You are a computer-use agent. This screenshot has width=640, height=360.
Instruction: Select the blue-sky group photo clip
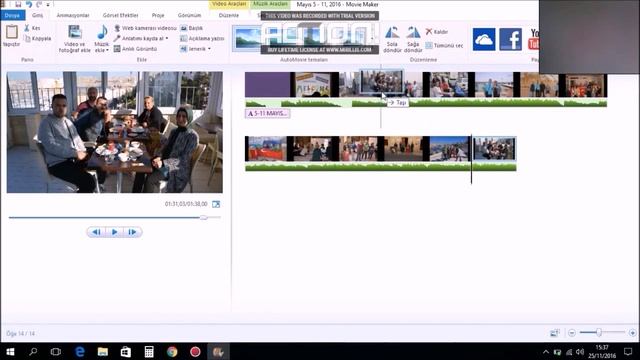(x=449, y=149)
